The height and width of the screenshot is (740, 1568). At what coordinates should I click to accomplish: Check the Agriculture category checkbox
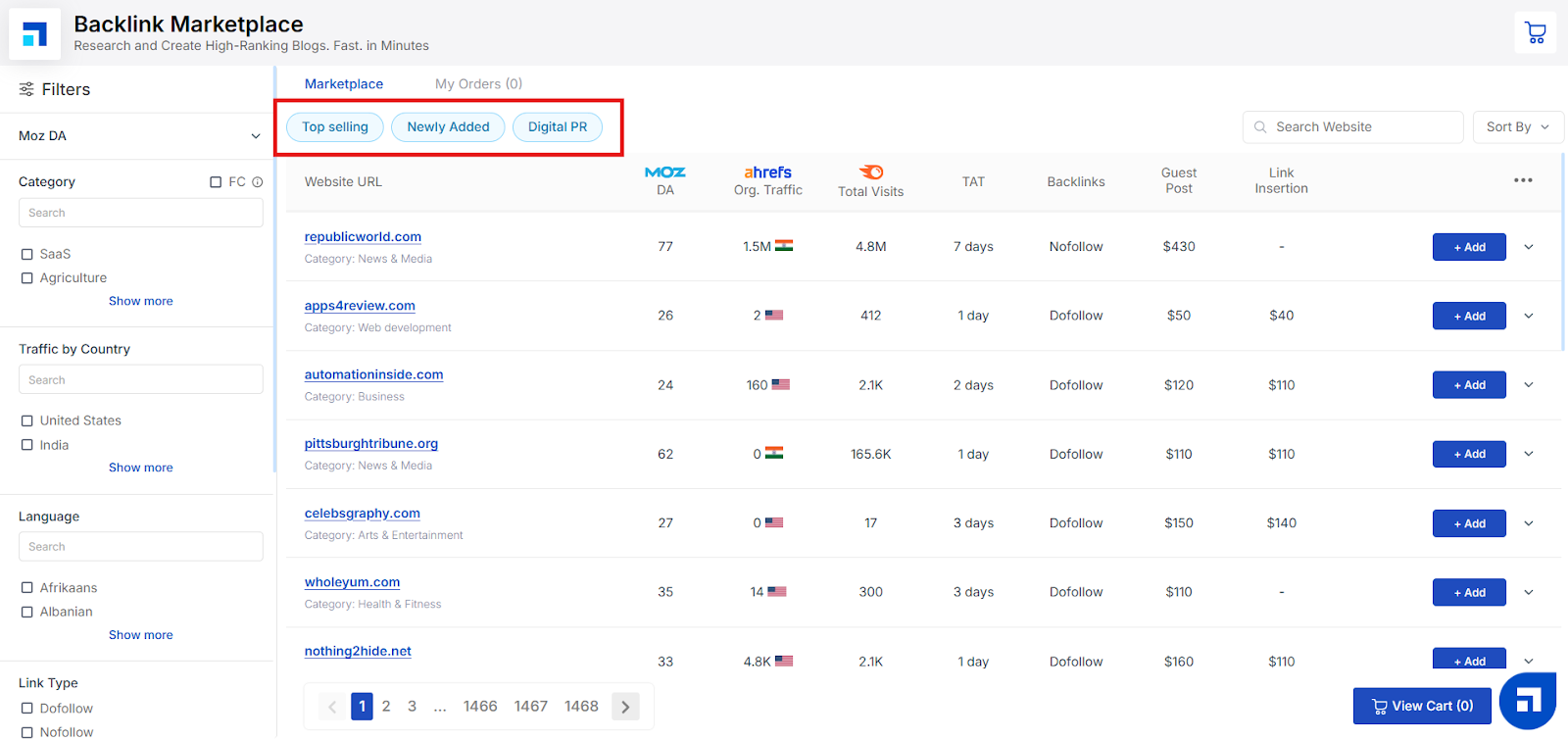coord(27,278)
